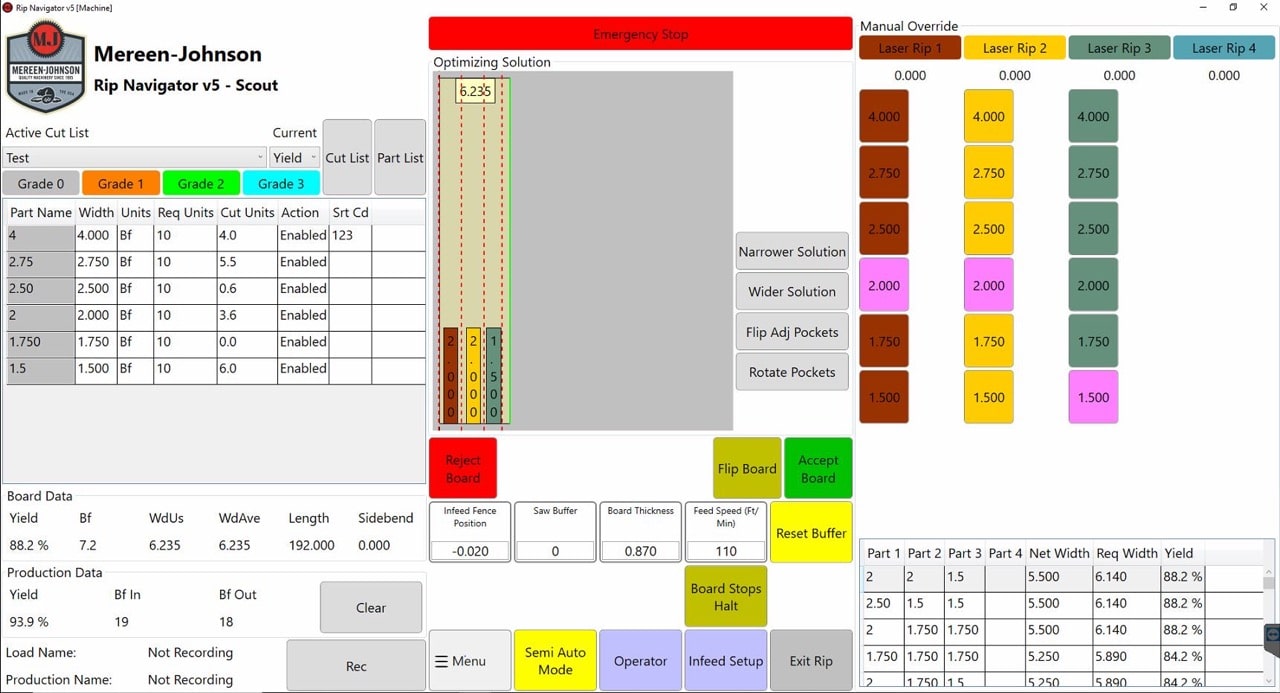
Task: Click the Enabled action cell for part 2.50
Action: [x=303, y=289]
